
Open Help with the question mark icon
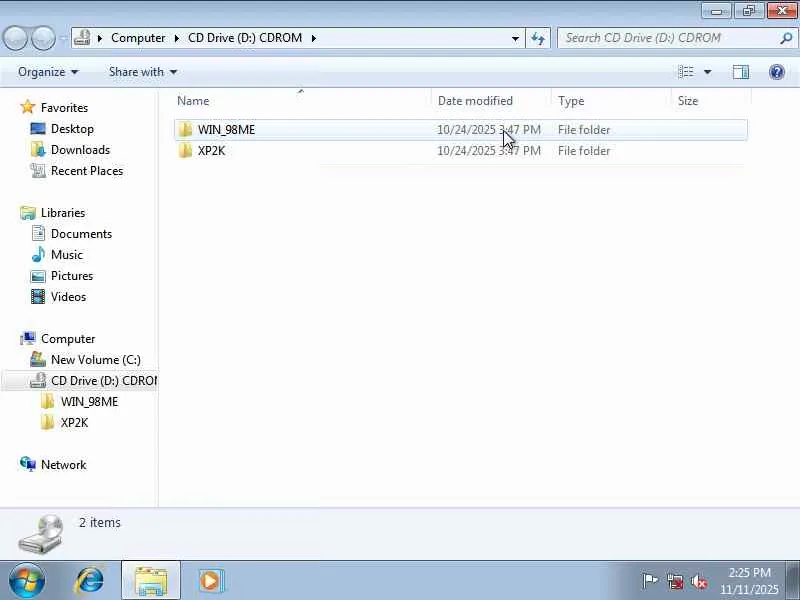pos(777,72)
